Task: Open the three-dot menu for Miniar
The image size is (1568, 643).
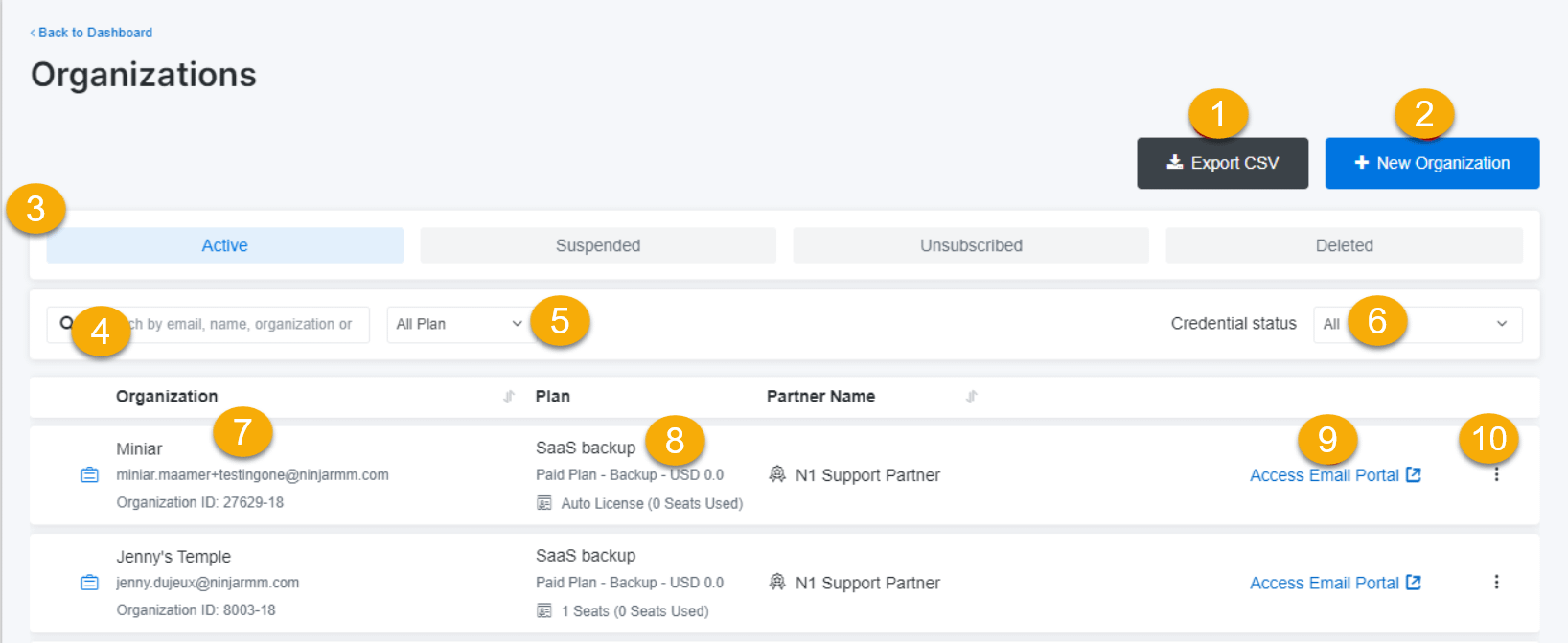Action: 1496,475
